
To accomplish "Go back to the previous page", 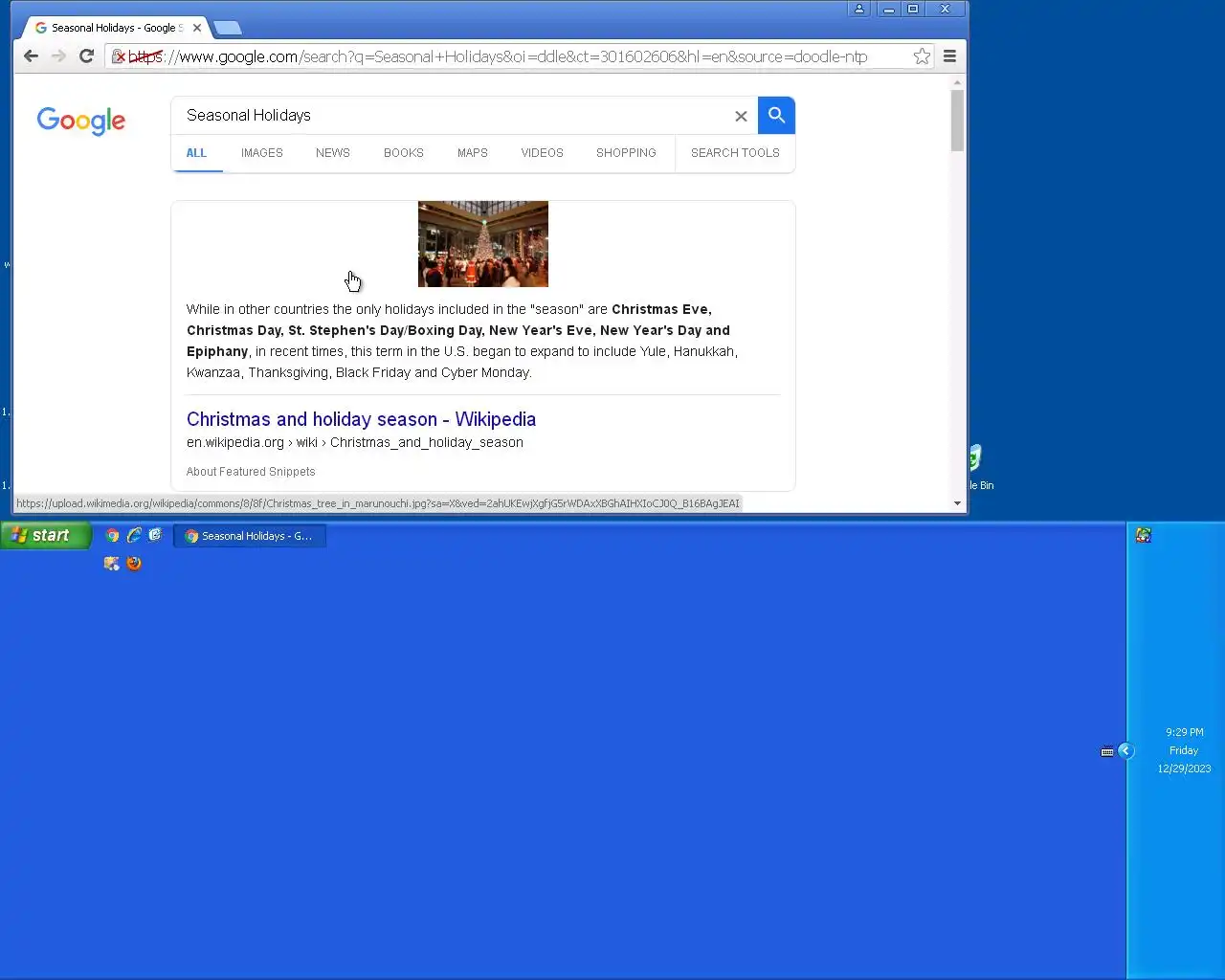I will coord(31,56).
